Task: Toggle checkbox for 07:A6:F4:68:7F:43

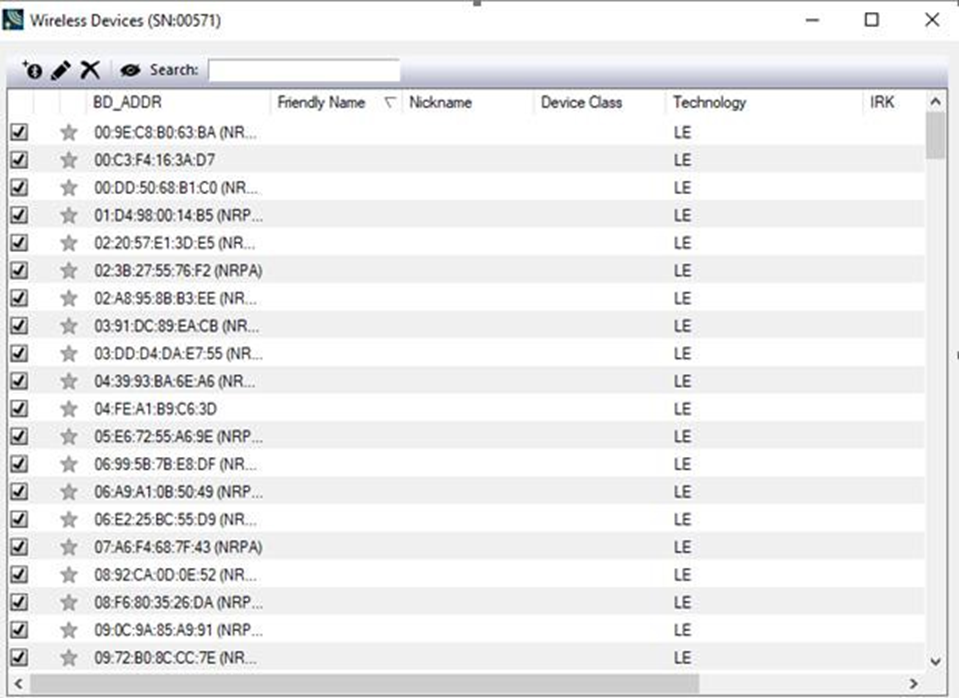Action: click(19, 547)
